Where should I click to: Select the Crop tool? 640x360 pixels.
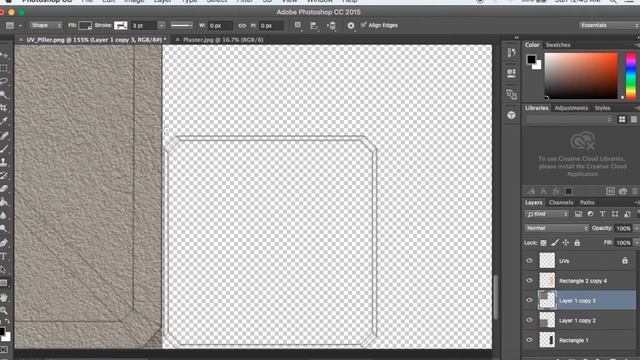4,108
